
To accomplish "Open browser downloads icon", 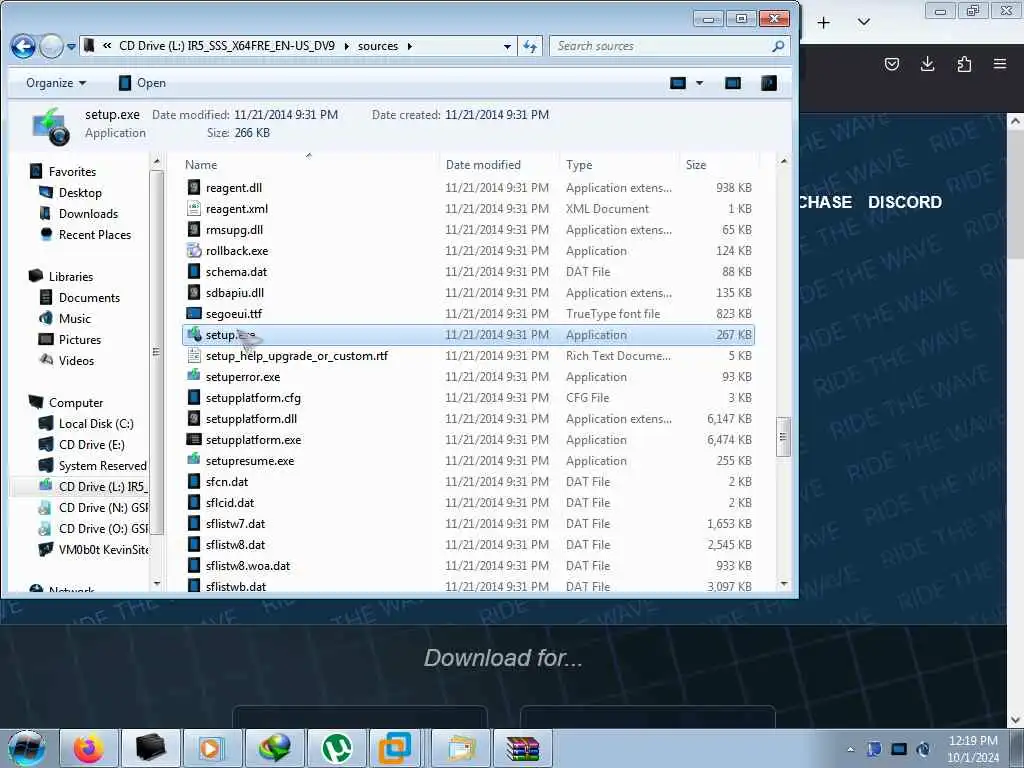I will pos(927,64).
